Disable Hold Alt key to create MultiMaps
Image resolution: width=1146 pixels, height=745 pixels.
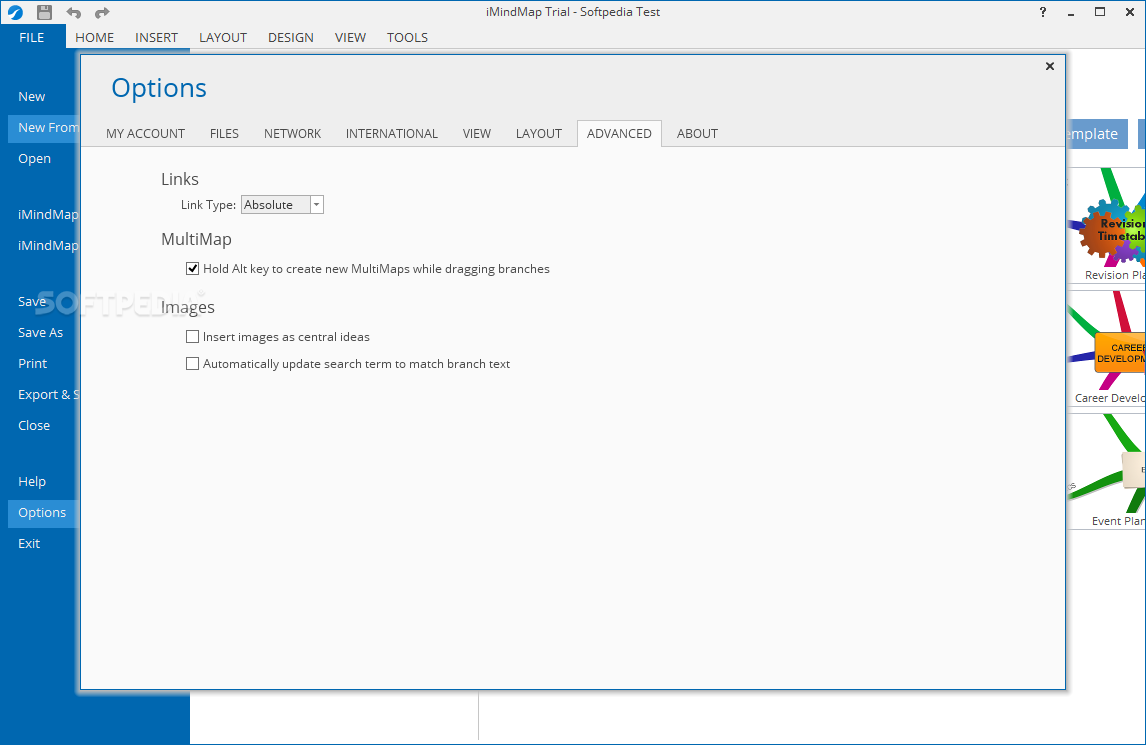[192, 269]
